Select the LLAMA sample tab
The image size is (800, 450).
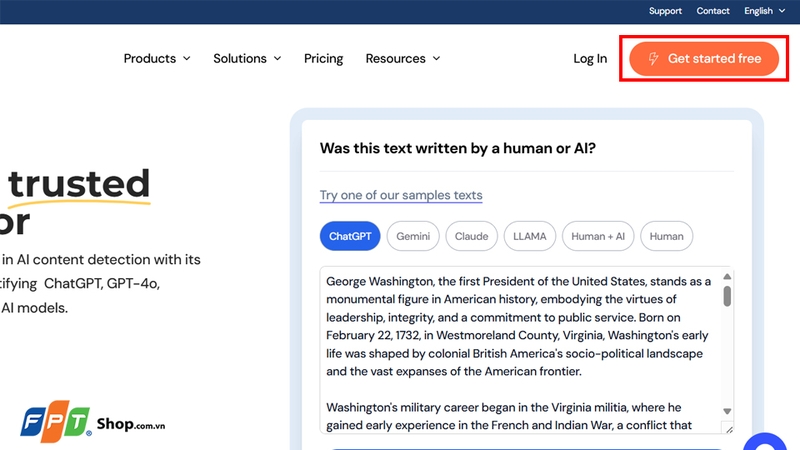click(x=530, y=236)
